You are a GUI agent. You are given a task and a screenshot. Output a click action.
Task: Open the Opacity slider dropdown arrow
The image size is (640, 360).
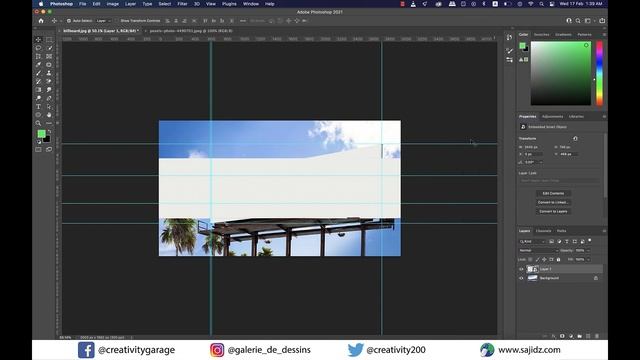589,250
